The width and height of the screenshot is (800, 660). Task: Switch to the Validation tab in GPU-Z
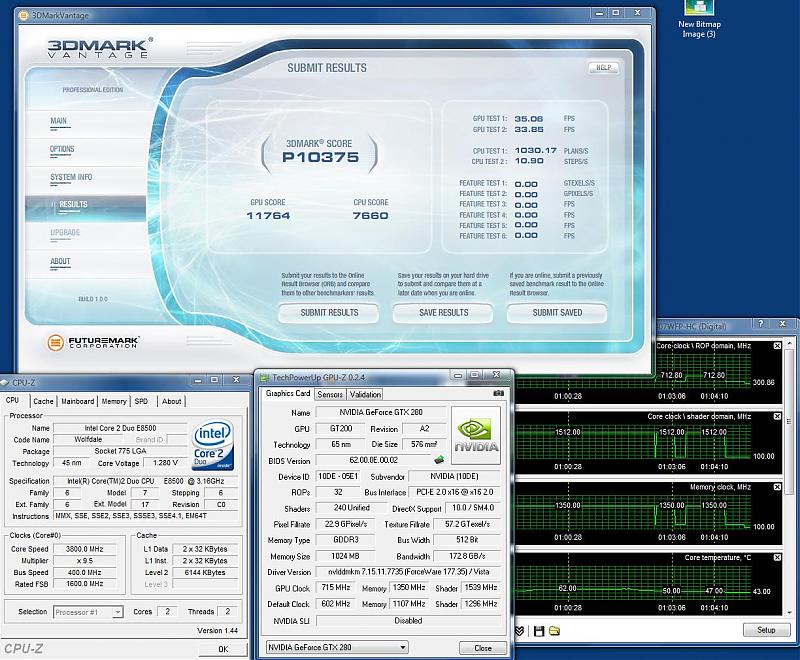coord(365,394)
